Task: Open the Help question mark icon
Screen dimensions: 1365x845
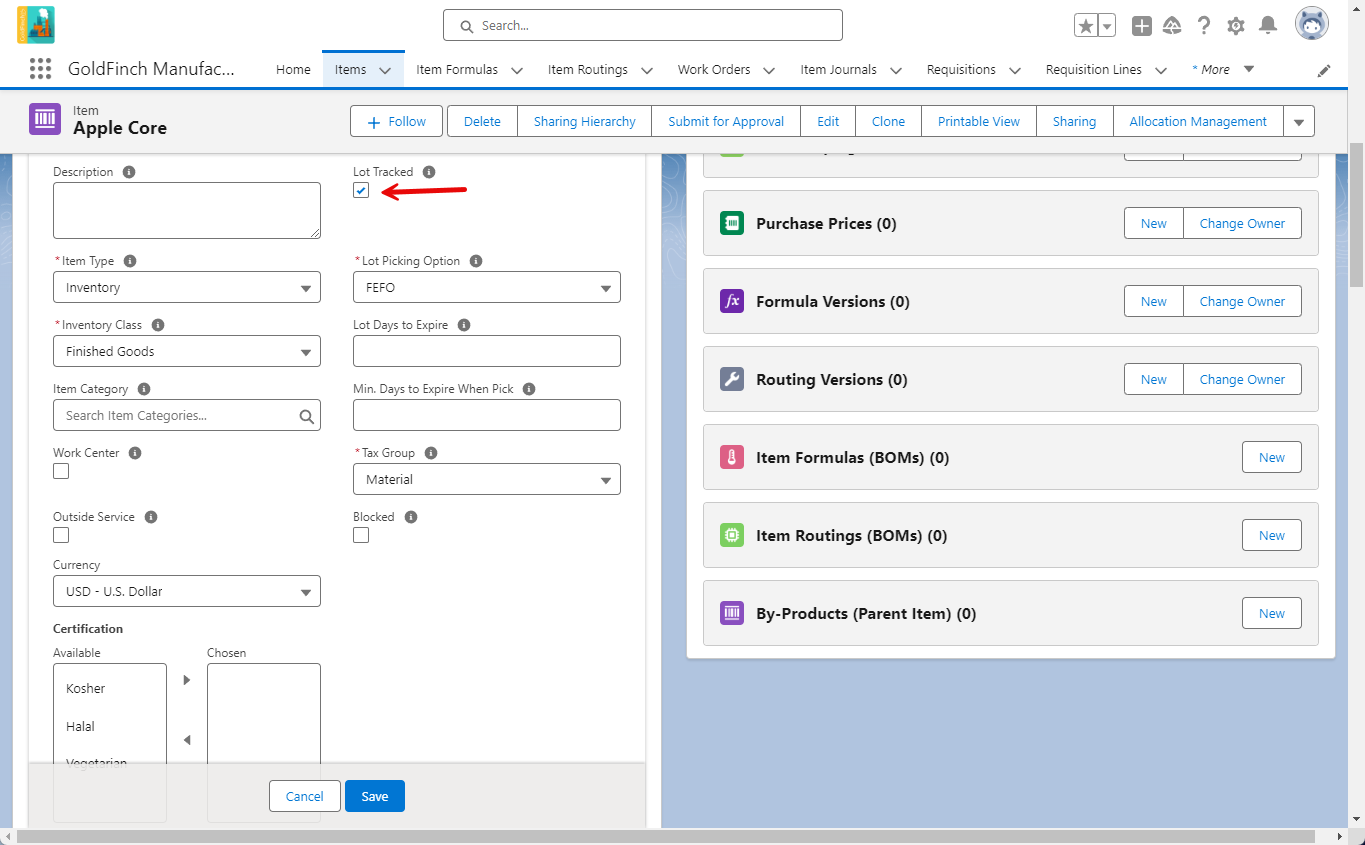Action: [x=1204, y=26]
